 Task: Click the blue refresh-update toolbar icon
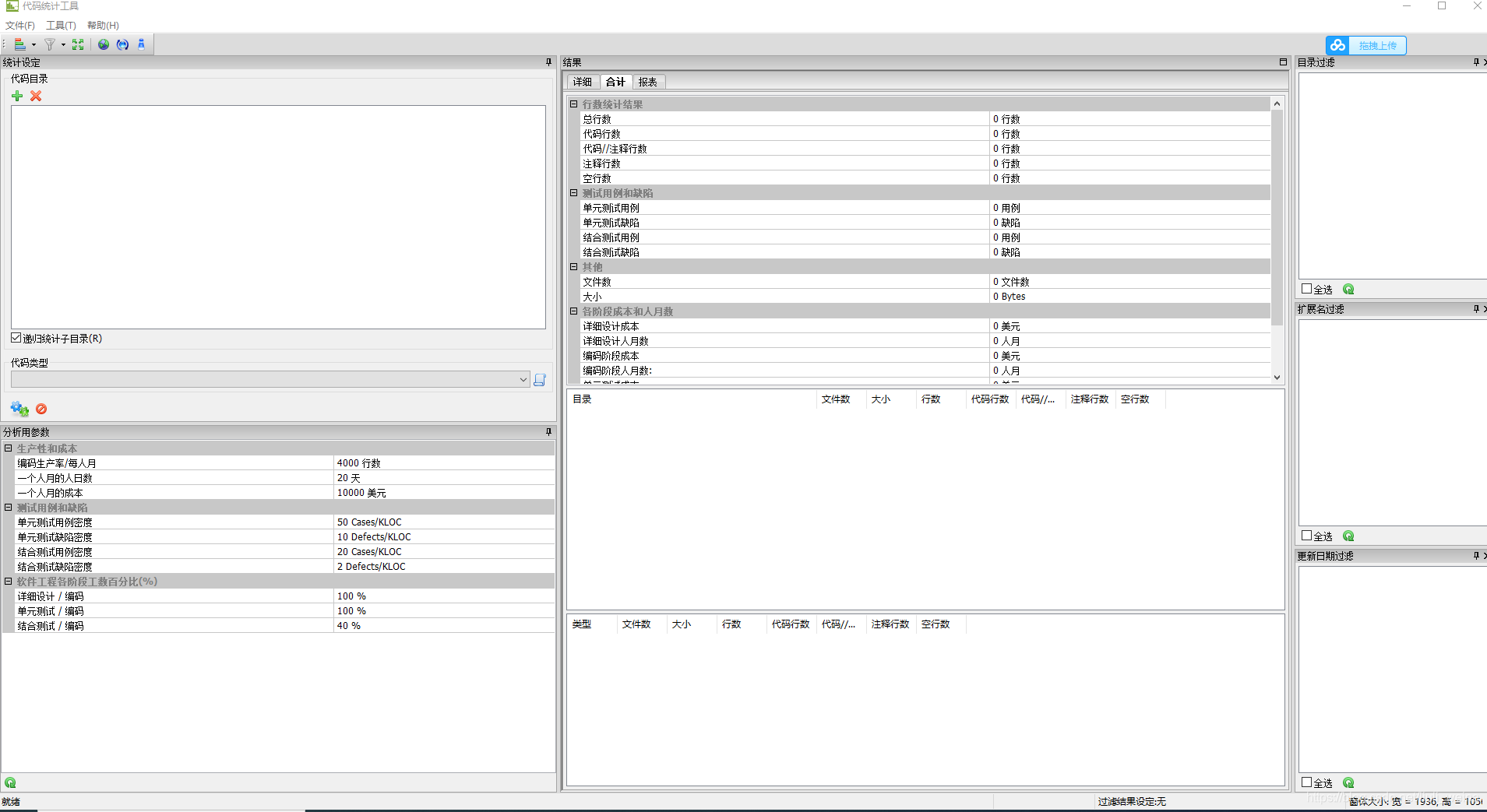tap(122, 44)
